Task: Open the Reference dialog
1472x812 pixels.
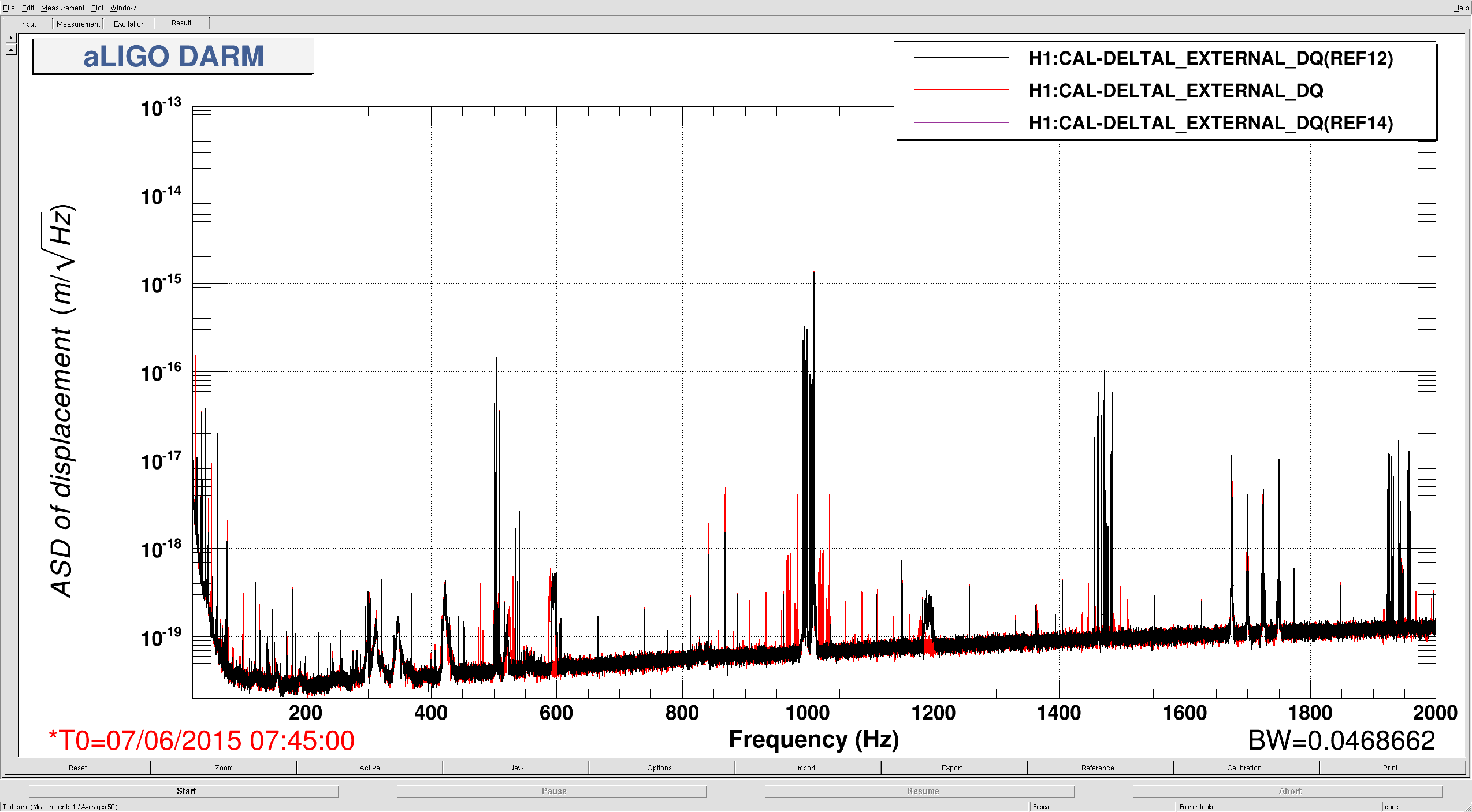Action: coord(1101,768)
